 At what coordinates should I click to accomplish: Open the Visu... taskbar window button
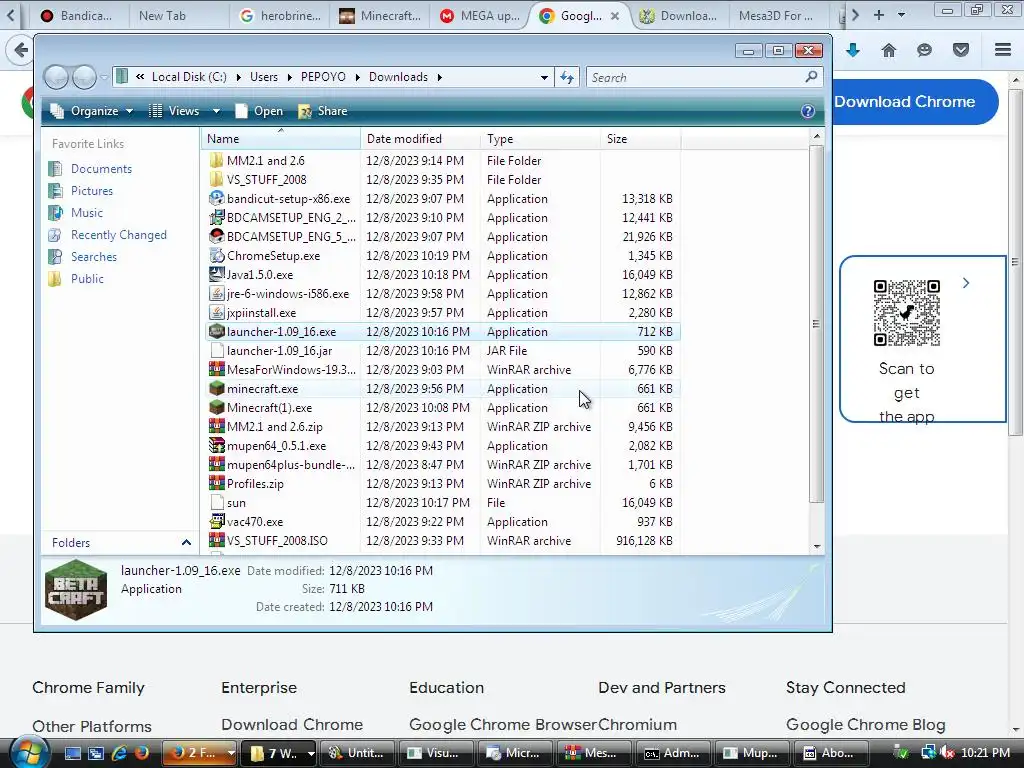click(x=434, y=753)
